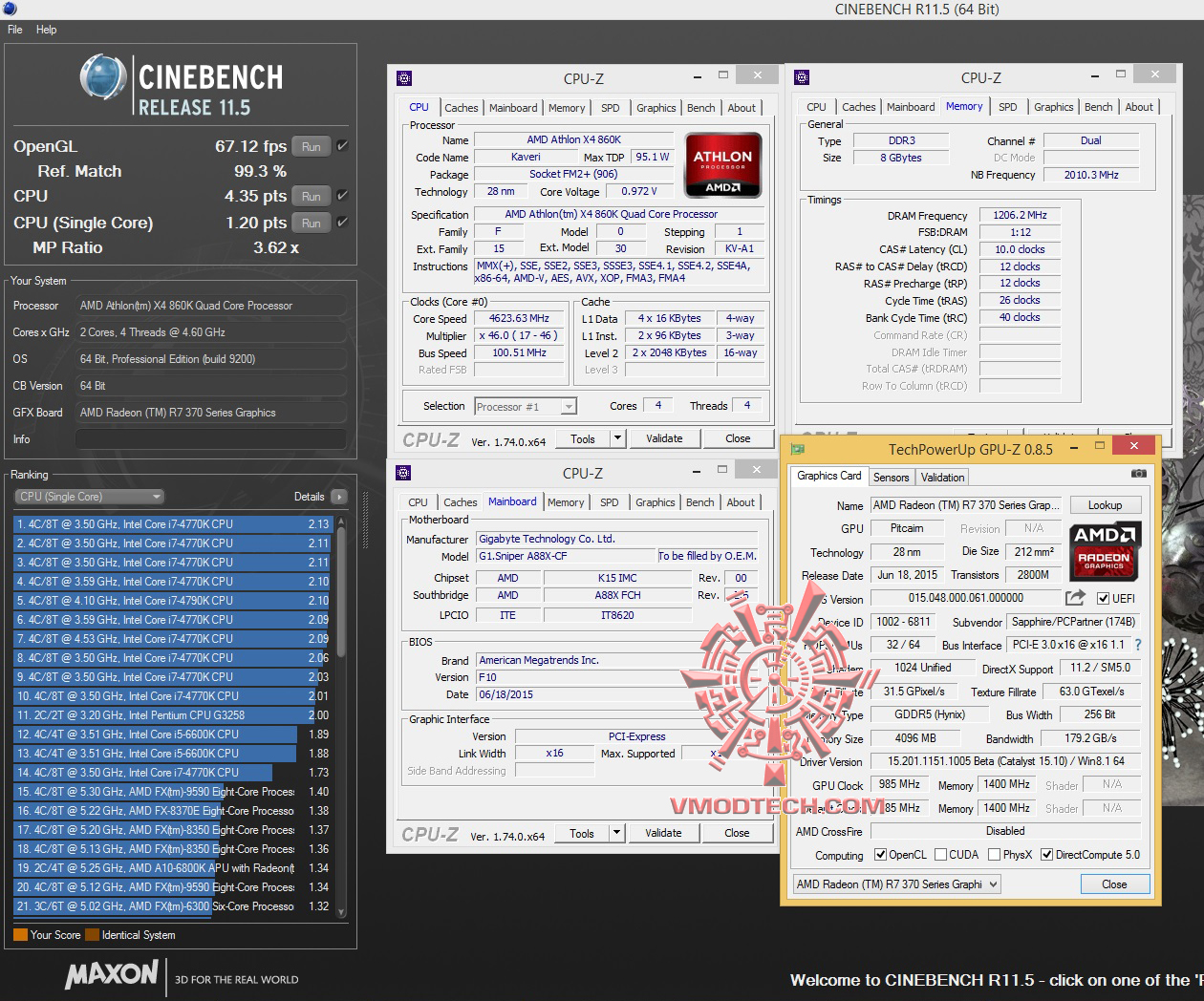
Task: Click the Bus Interface question mark icon
Action: click(1138, 645)
